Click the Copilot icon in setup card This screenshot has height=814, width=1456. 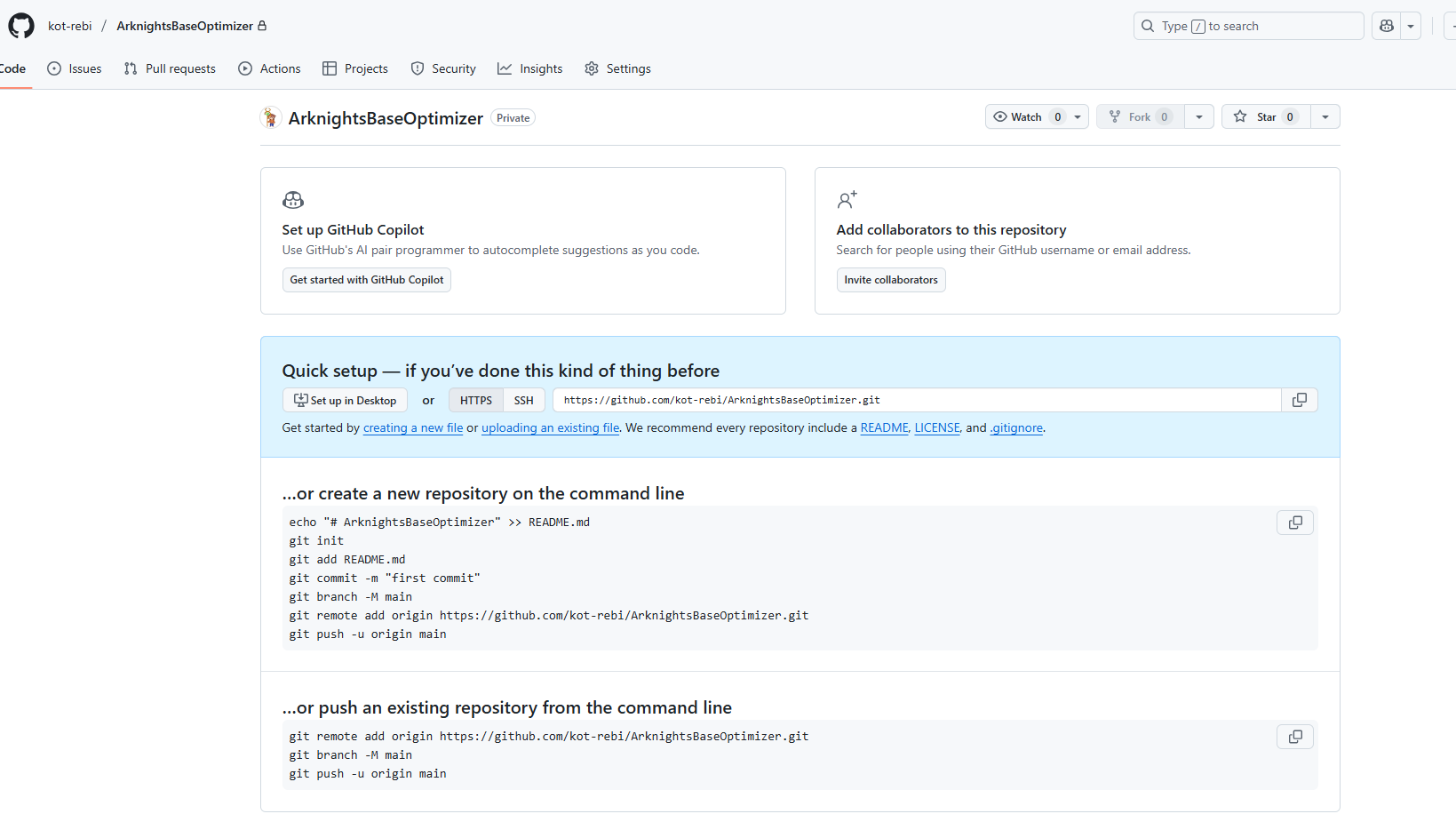coord(293,200)
